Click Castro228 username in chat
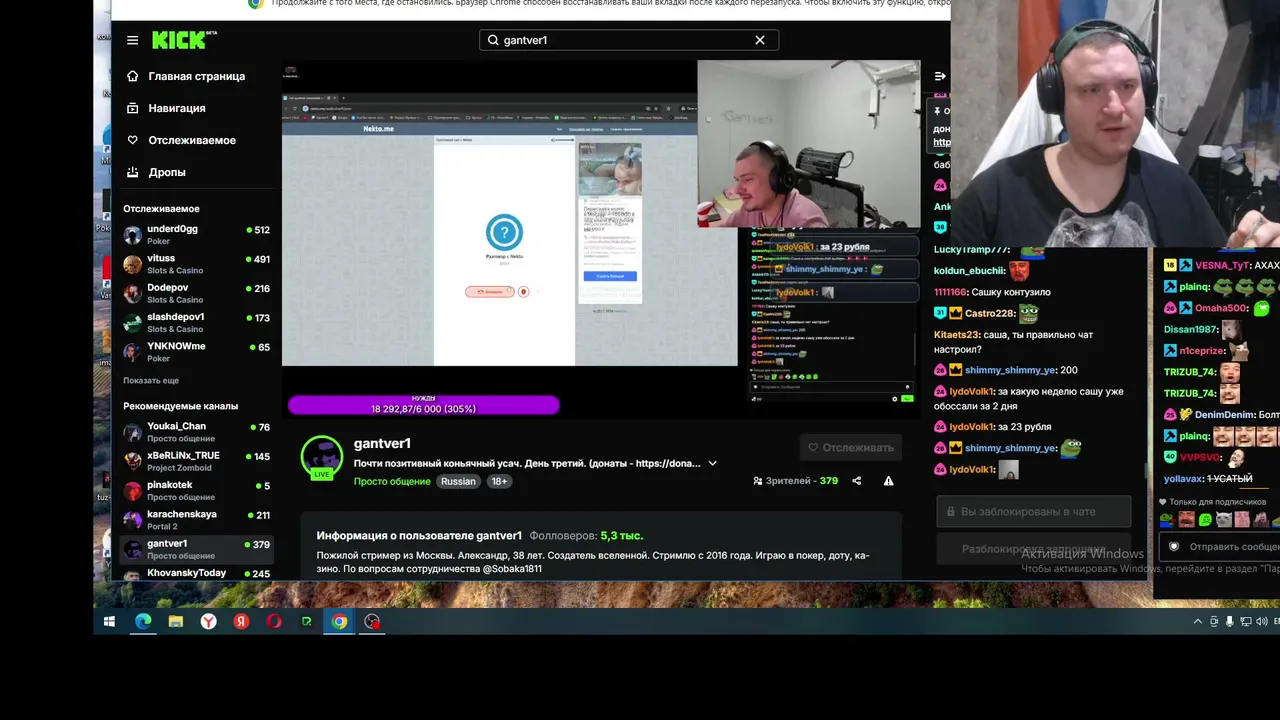This screenshot has height=720, width=1280. (990, 313)
